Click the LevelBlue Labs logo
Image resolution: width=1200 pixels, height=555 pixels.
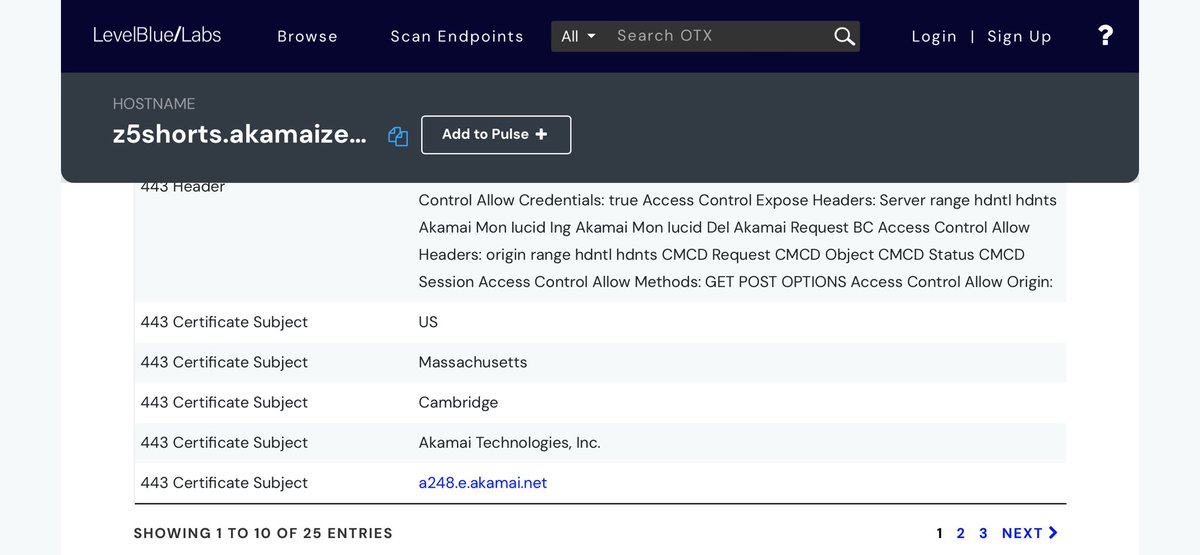(x=157, y=35)
